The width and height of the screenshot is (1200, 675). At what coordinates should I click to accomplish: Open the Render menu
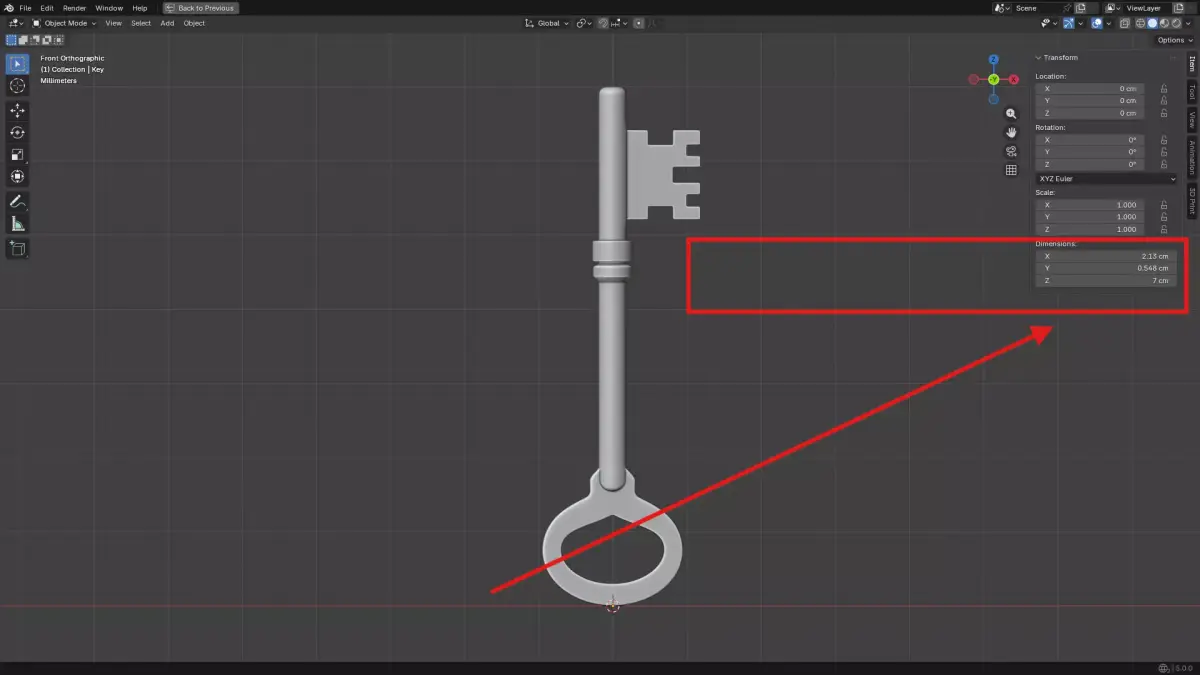(x=75, y=8)
